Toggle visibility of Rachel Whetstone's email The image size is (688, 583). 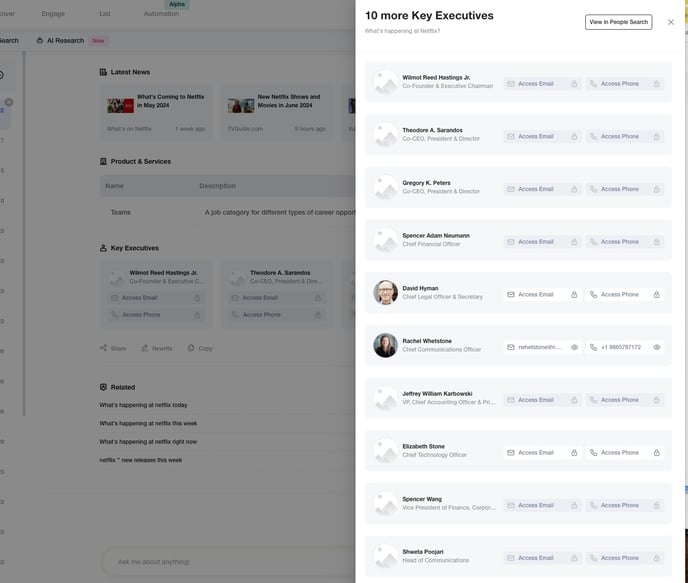coord(574,347)
